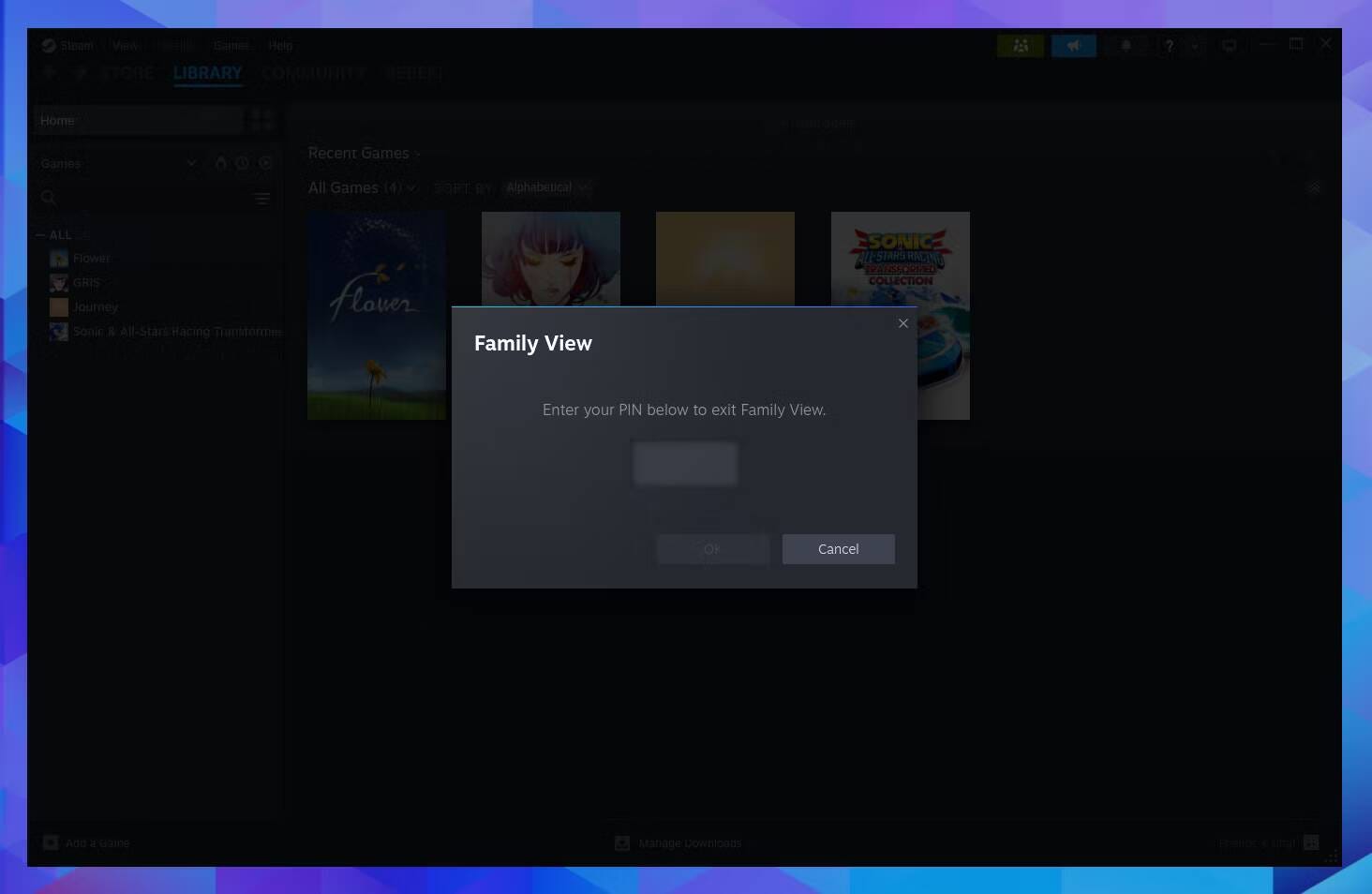Open the All Games filter dropdown
Viewport: 1372px width, 894px height.
click(410, 187)
